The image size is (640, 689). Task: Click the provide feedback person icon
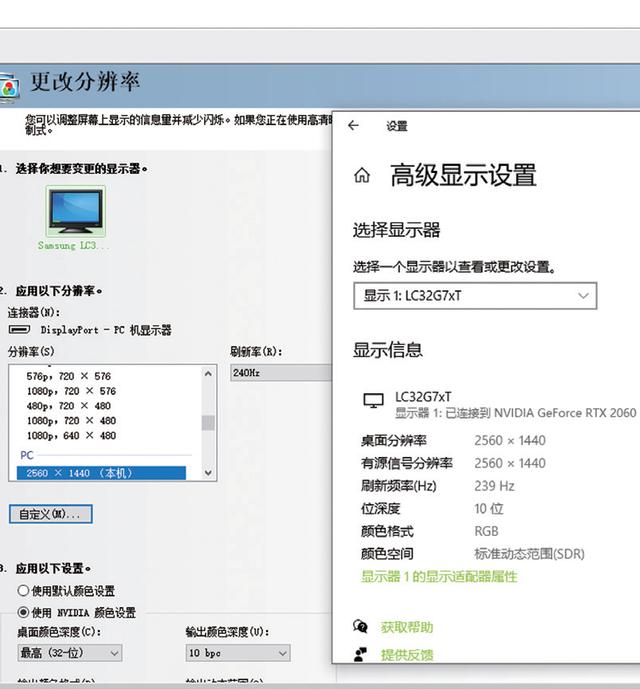click(360, 654)
